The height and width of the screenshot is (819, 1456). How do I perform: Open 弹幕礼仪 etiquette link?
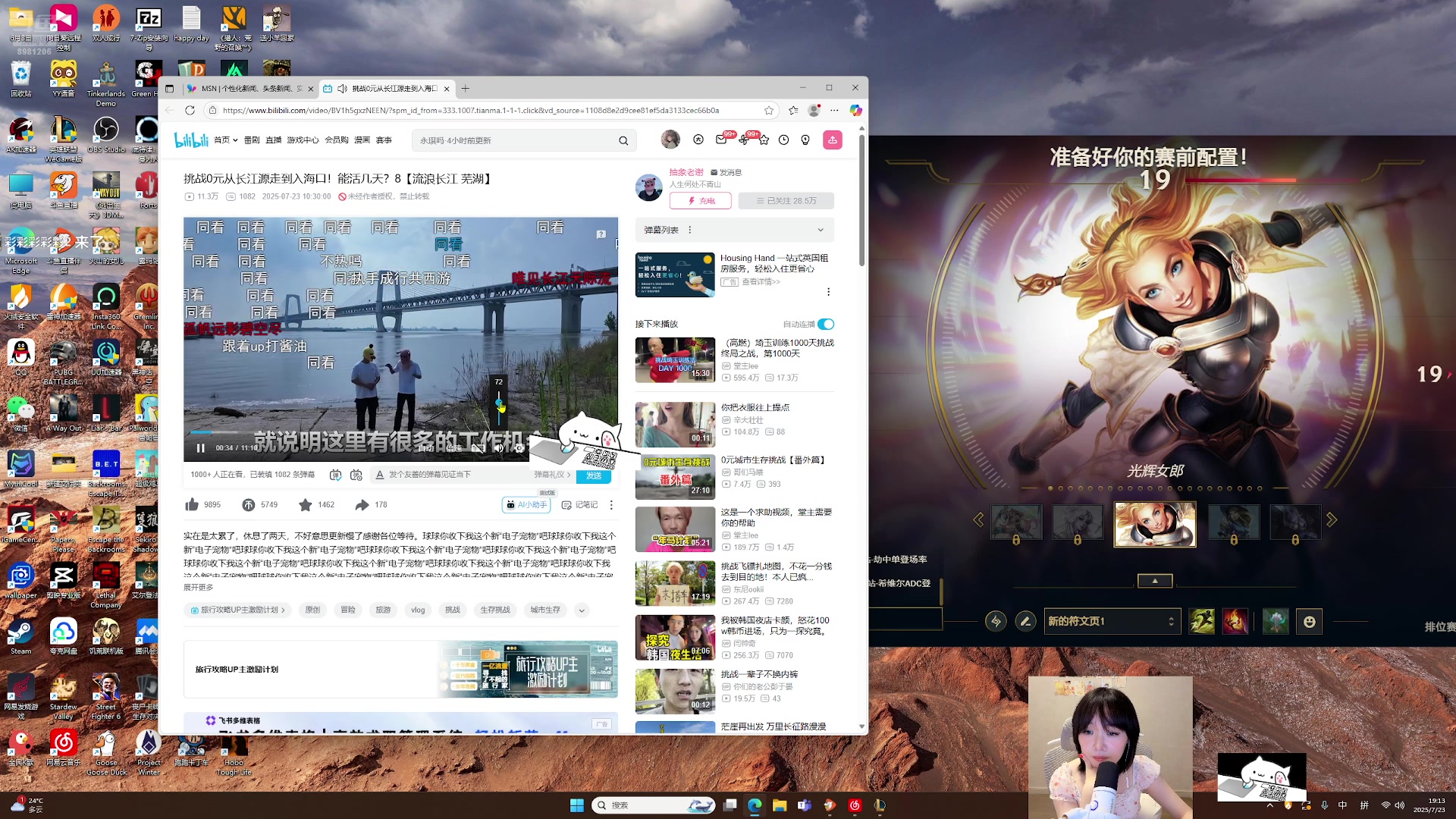click(552, 475)
